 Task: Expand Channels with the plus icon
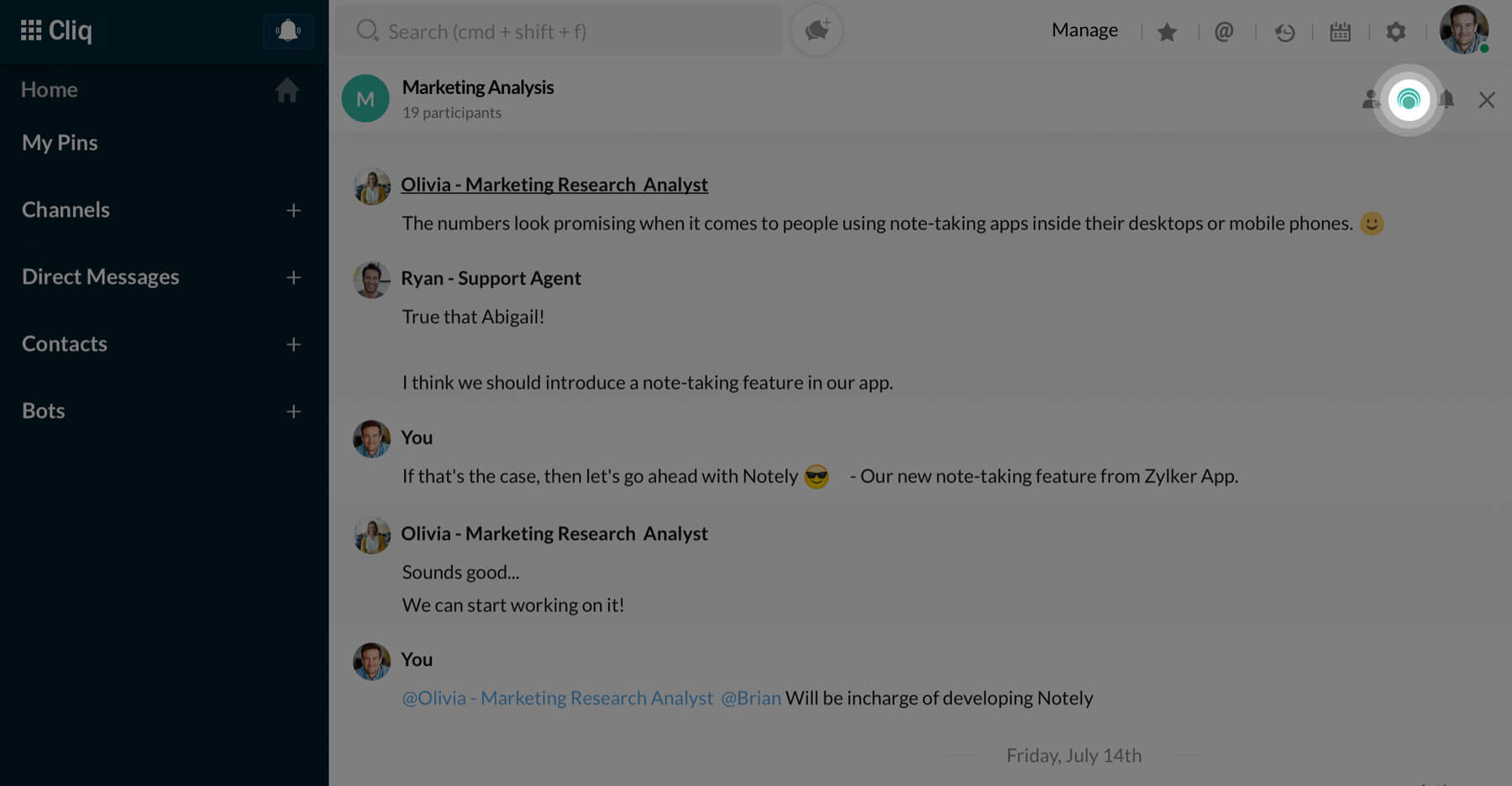[293, 210]
